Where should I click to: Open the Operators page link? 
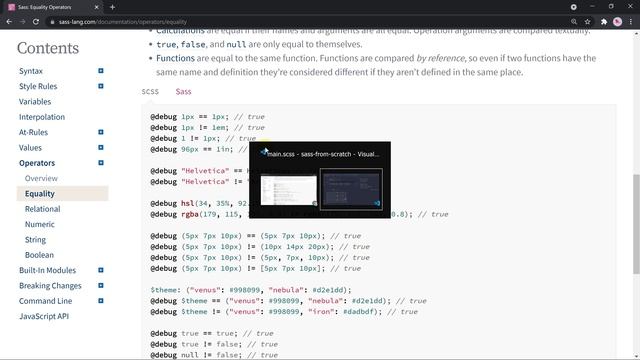37,163
